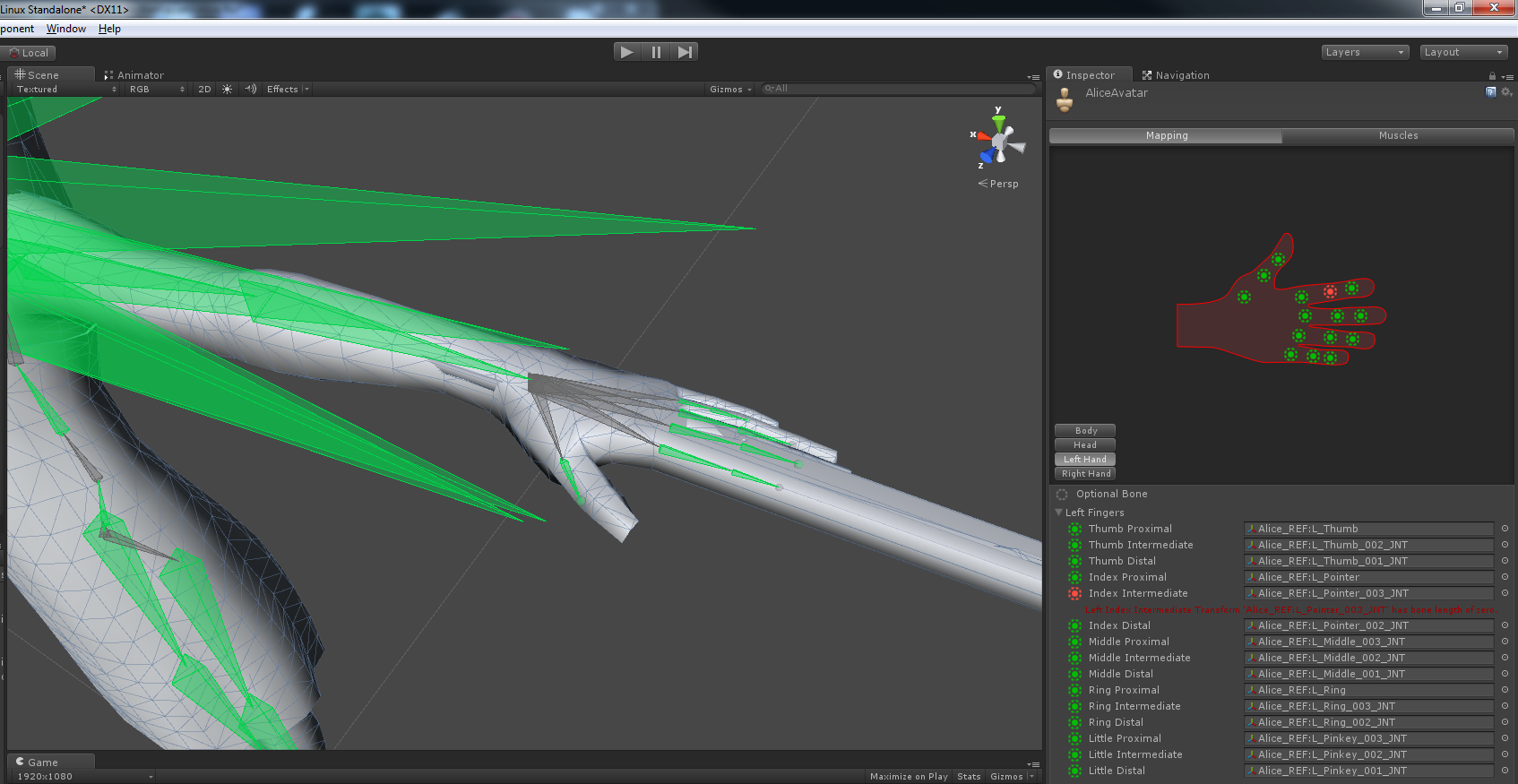Show the Body mapping view

pyautogui.click(x=1085, y=431)
